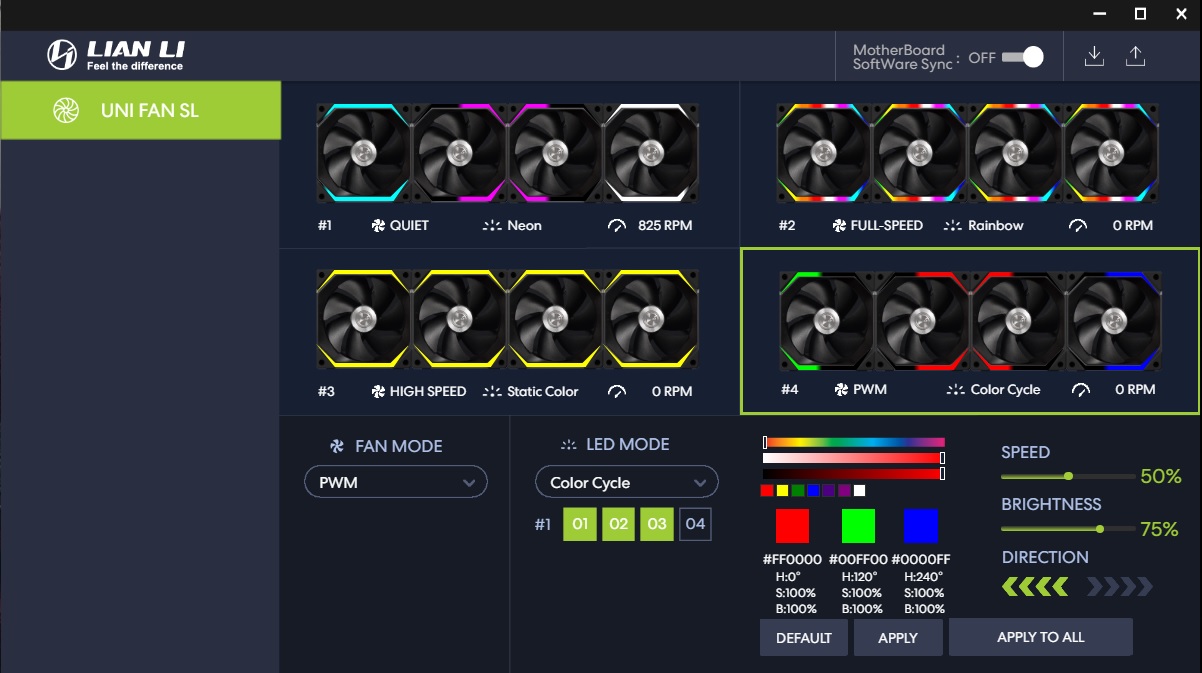Click the rainbow hue slider bar
The width and height of the screenshot is (1202, 673).
pos(854,442)
